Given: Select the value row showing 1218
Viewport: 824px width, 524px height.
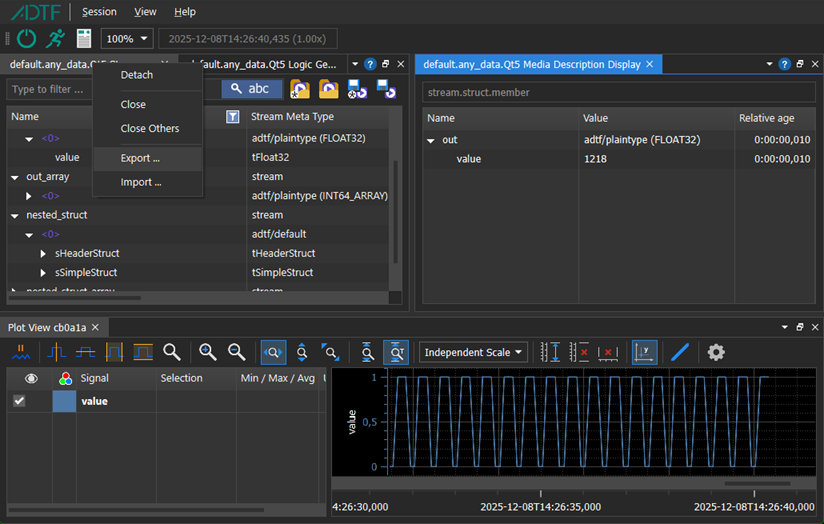Looking at the screenshot, I should (x=619, y=159).
